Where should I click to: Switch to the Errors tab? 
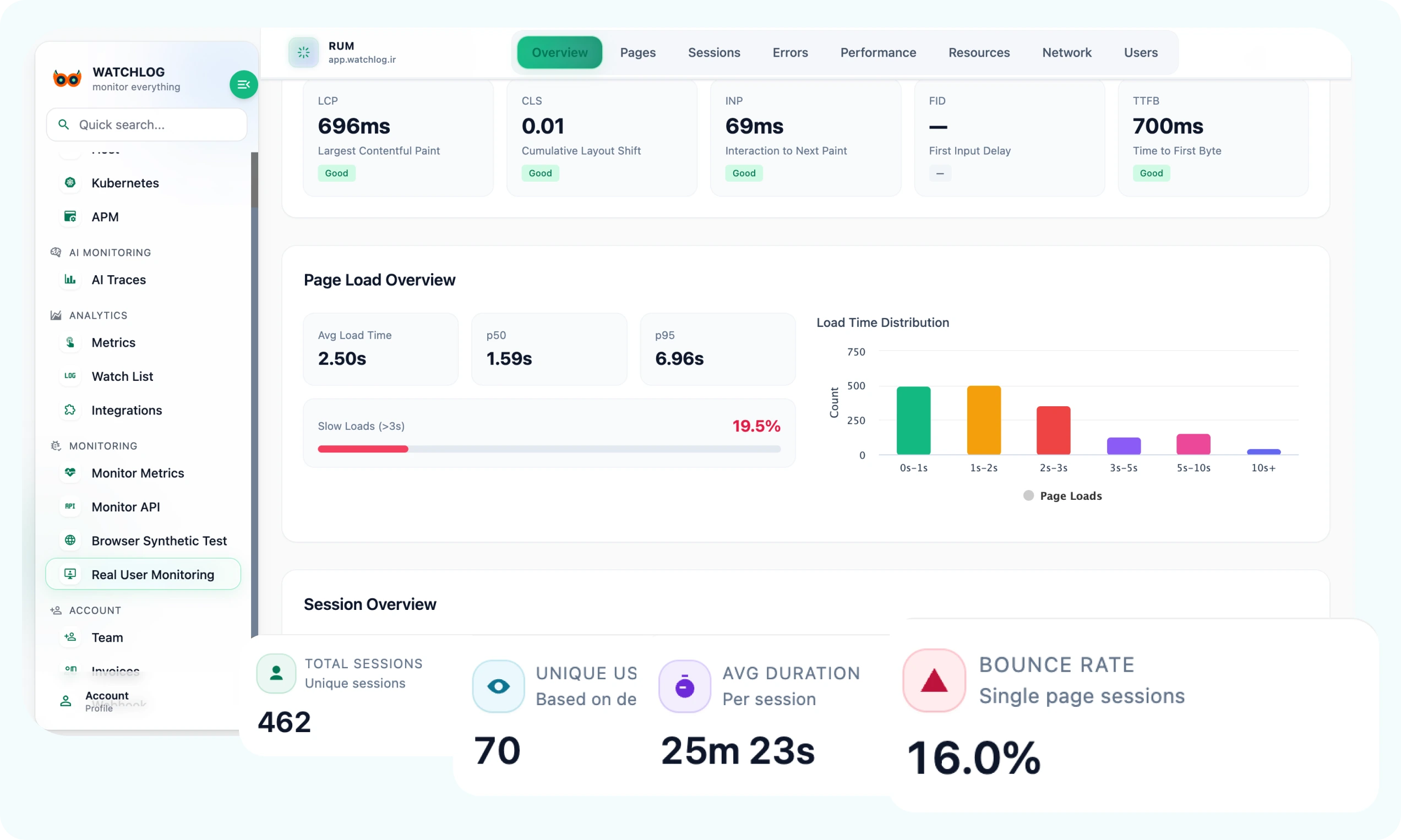(x=790, y=53)
